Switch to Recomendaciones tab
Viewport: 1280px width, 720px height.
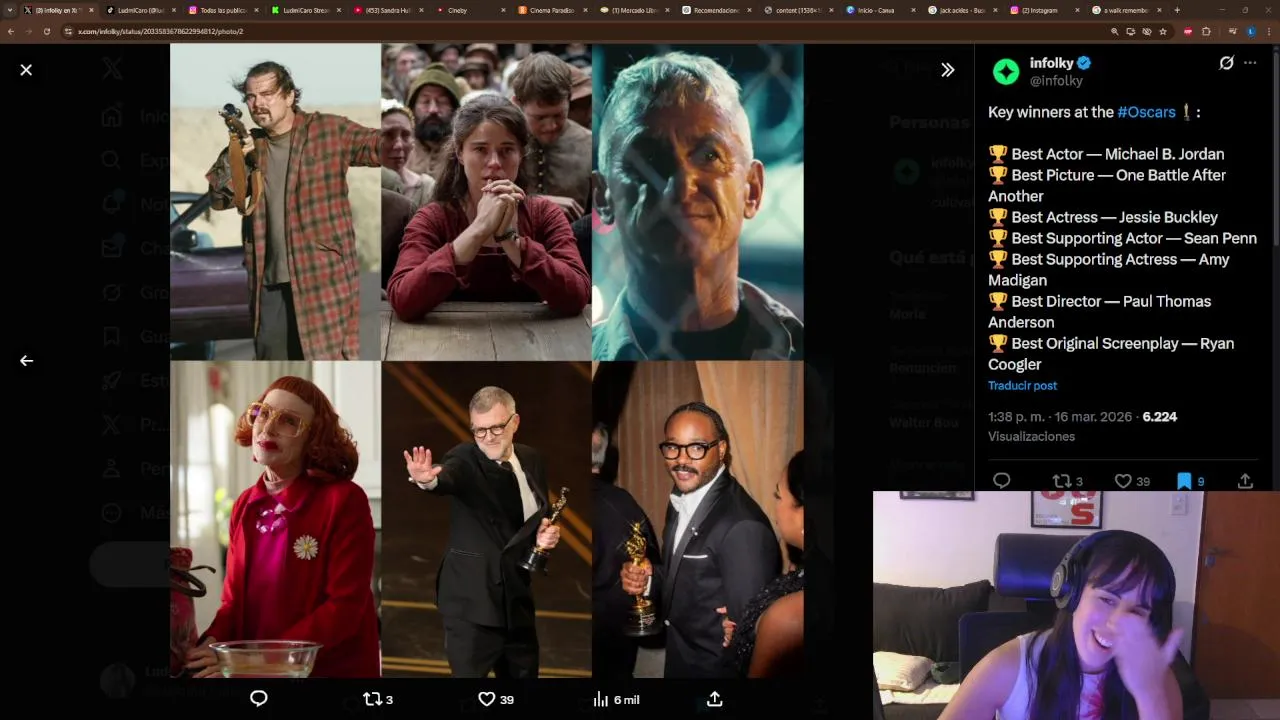tap(714, 10)
